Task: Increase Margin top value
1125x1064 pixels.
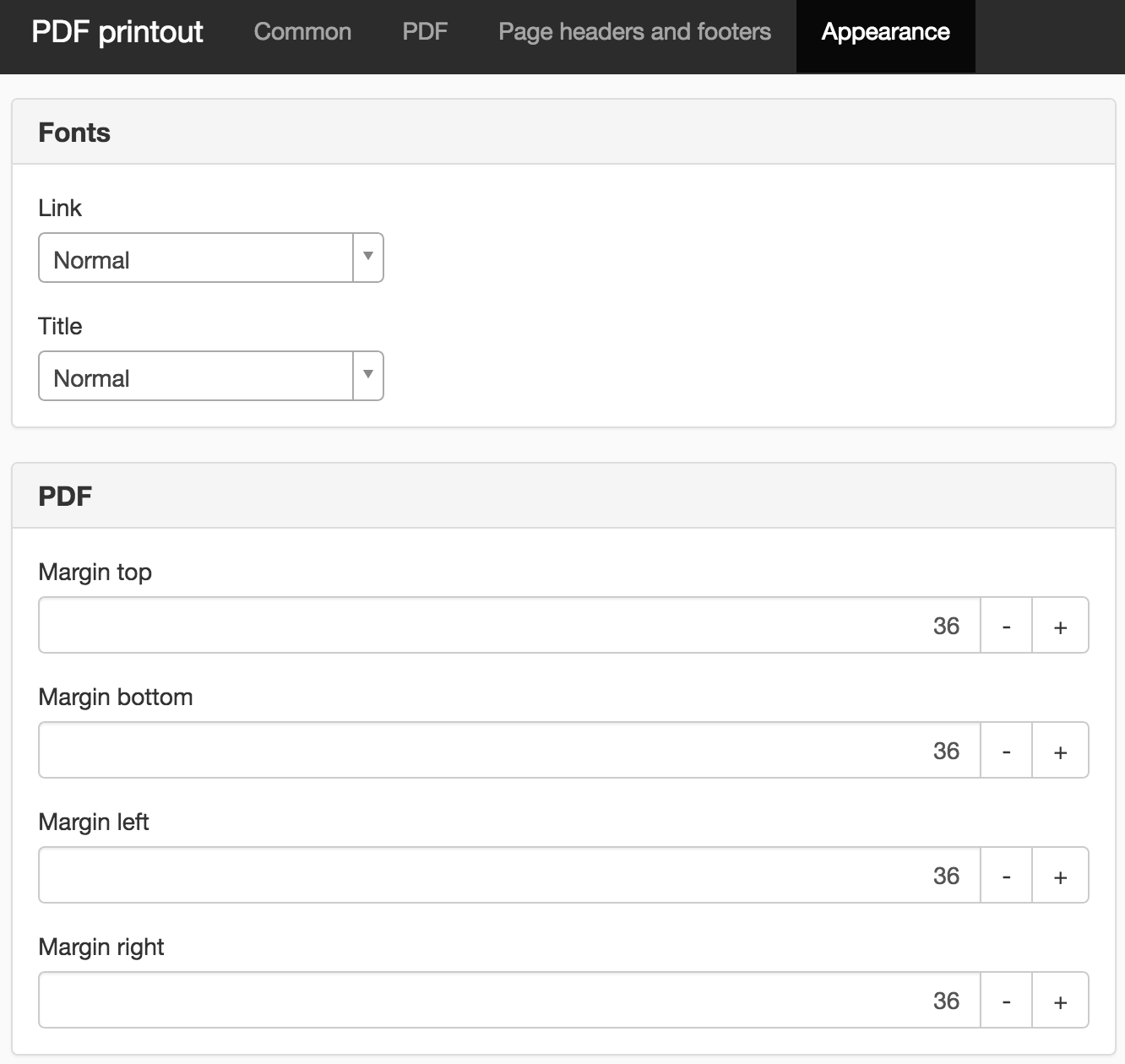Action: click(1060, 626)
